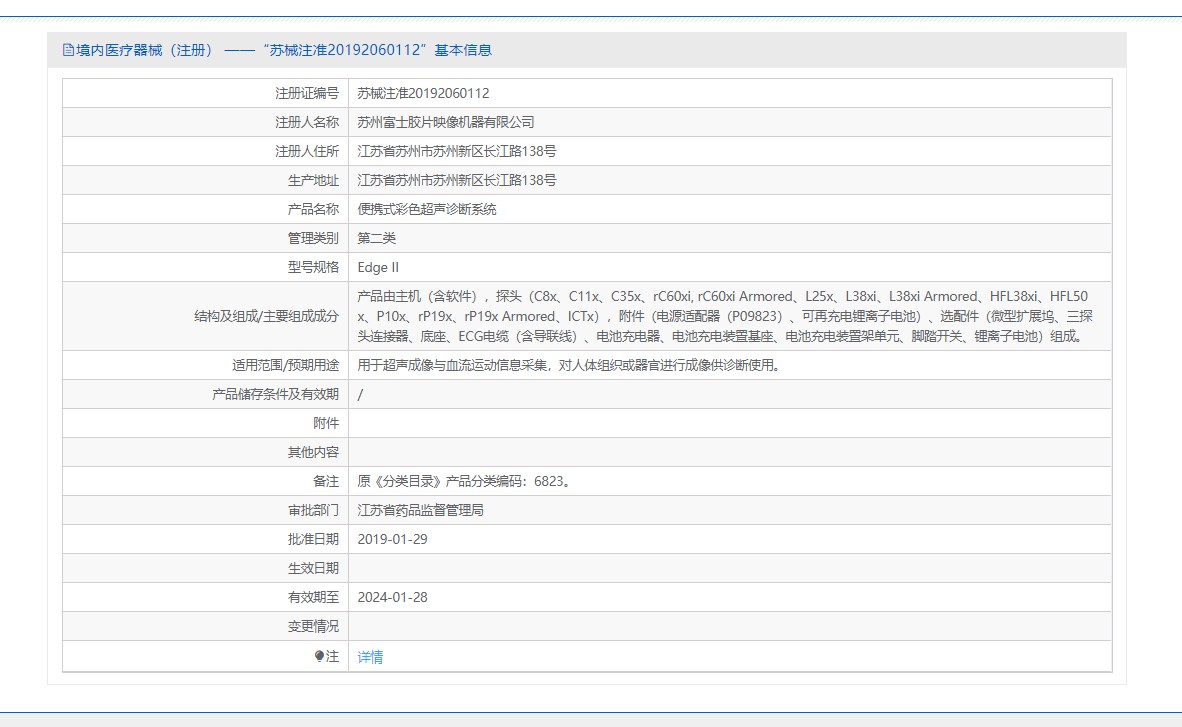Select 苏州富士胶片映像机器有限公司 cell
Viewport: 1182px width, 727px height.
pyautogui.click(x=446, y=122)
